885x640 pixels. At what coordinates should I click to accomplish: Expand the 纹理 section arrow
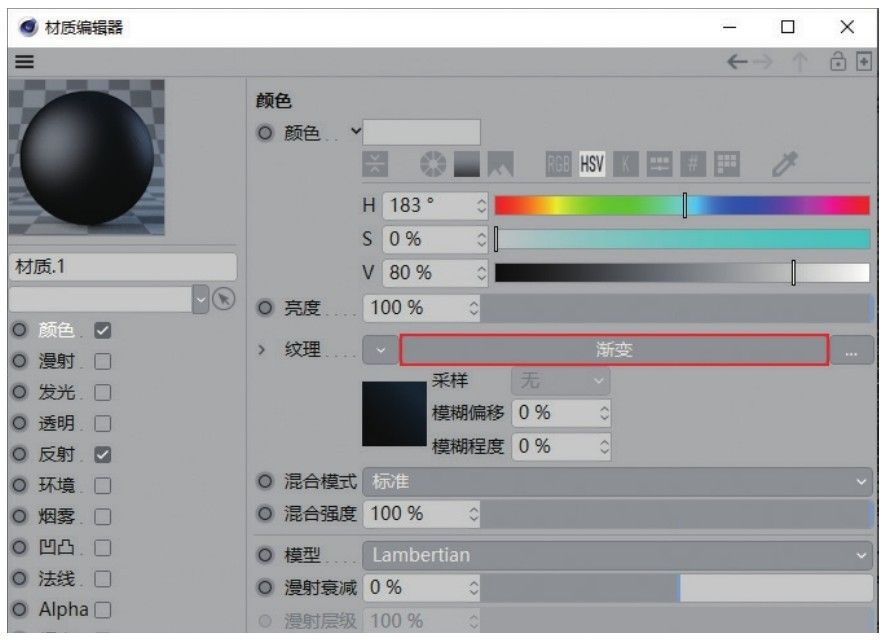pos(261,350)
